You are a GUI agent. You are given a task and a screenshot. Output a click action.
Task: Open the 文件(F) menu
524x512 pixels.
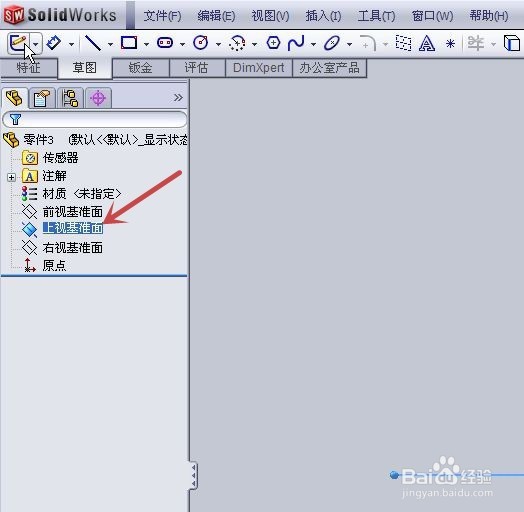(x=162, y=16)
